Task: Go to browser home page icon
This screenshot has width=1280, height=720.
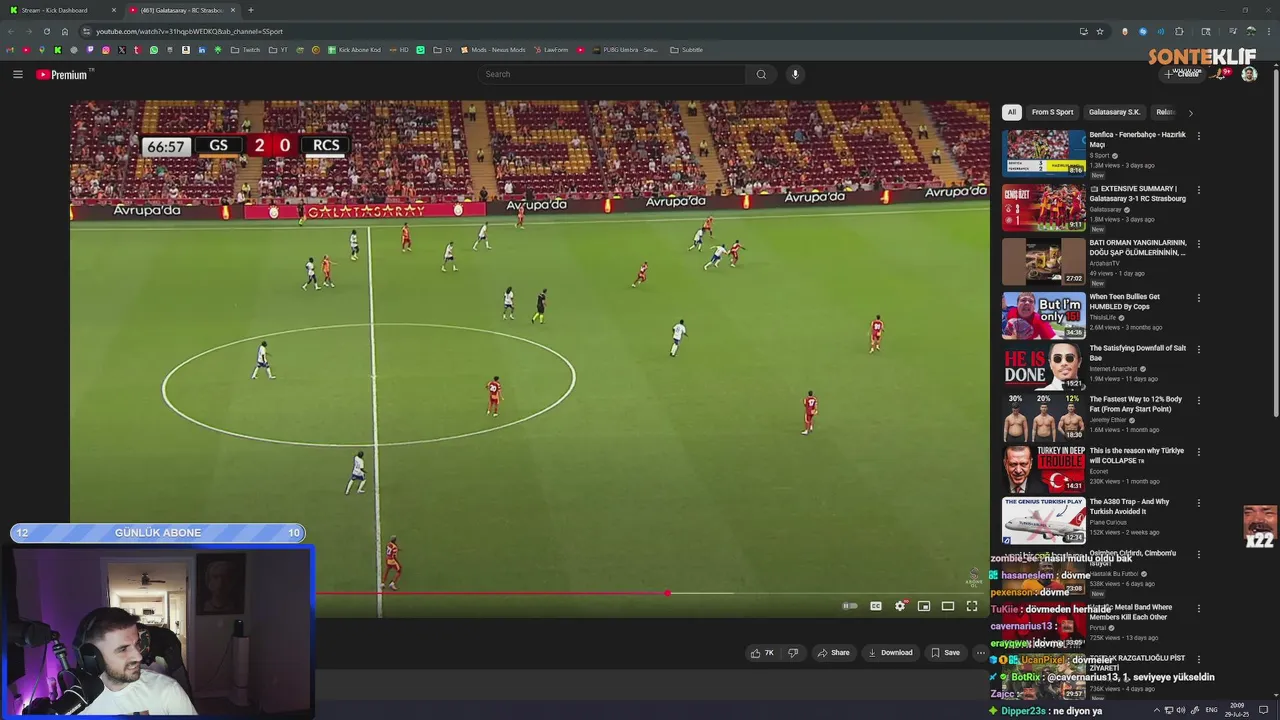Action: (65, 31)
